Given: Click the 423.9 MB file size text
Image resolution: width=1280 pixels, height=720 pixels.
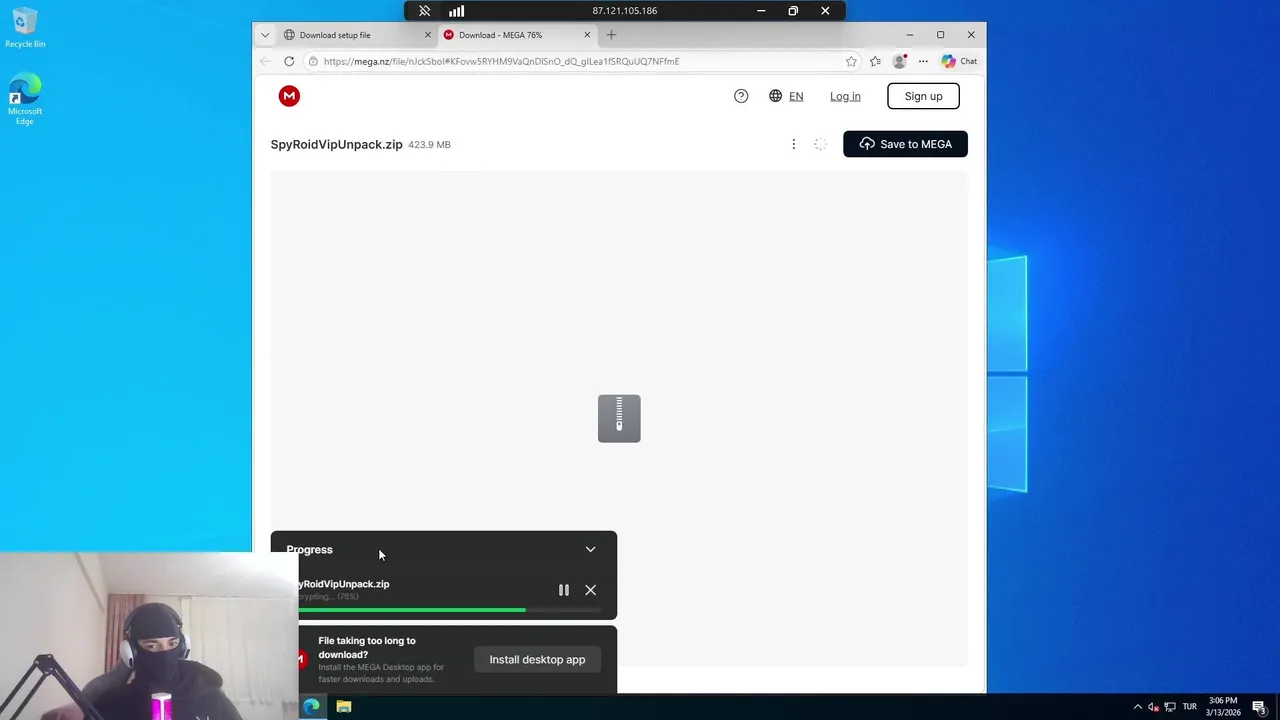Looking at the screenshot, I should tap(429, 145).
